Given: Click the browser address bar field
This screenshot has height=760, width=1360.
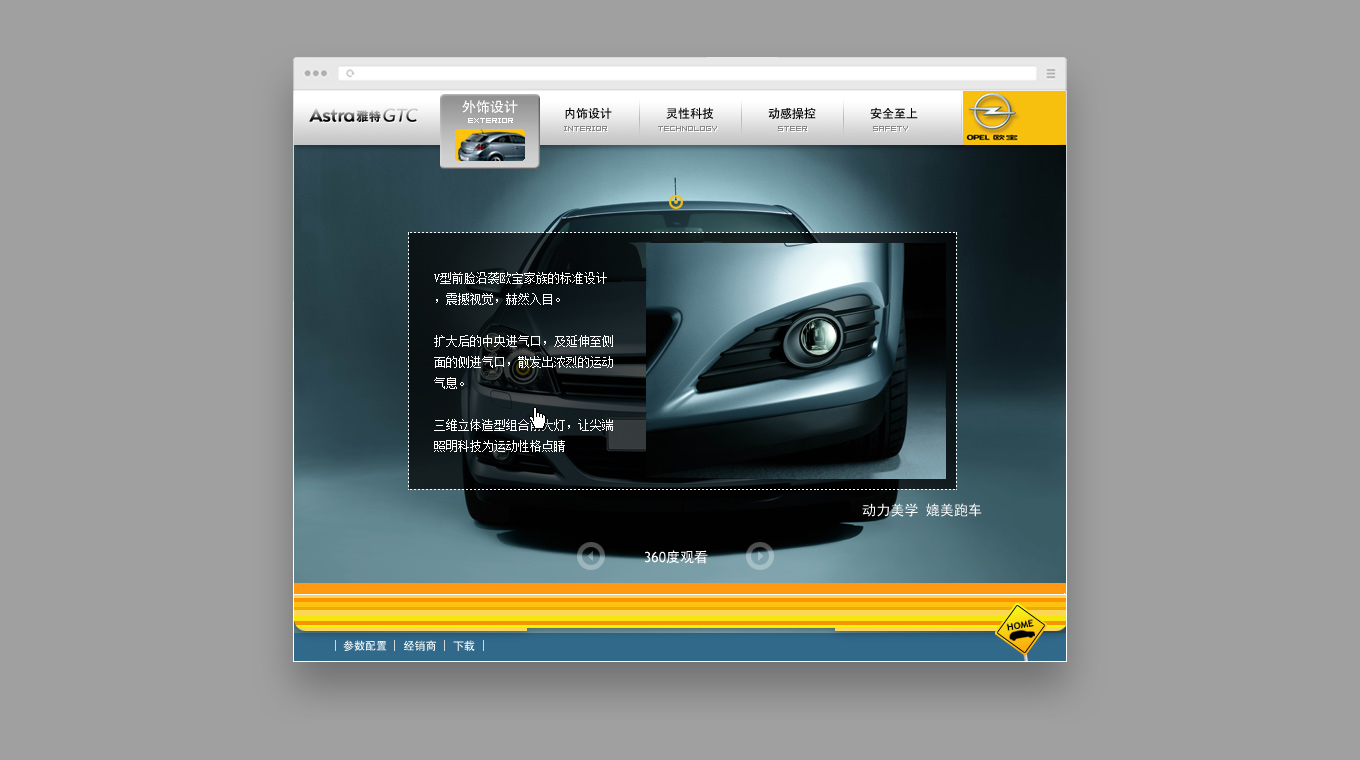Looking at the screenshot, I should click(x=690, y=73).
